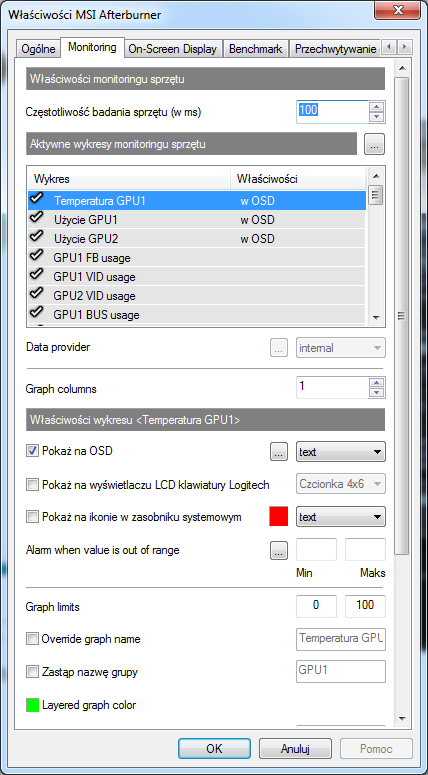Switch to the On-Screen Display tab

(172, 49)
